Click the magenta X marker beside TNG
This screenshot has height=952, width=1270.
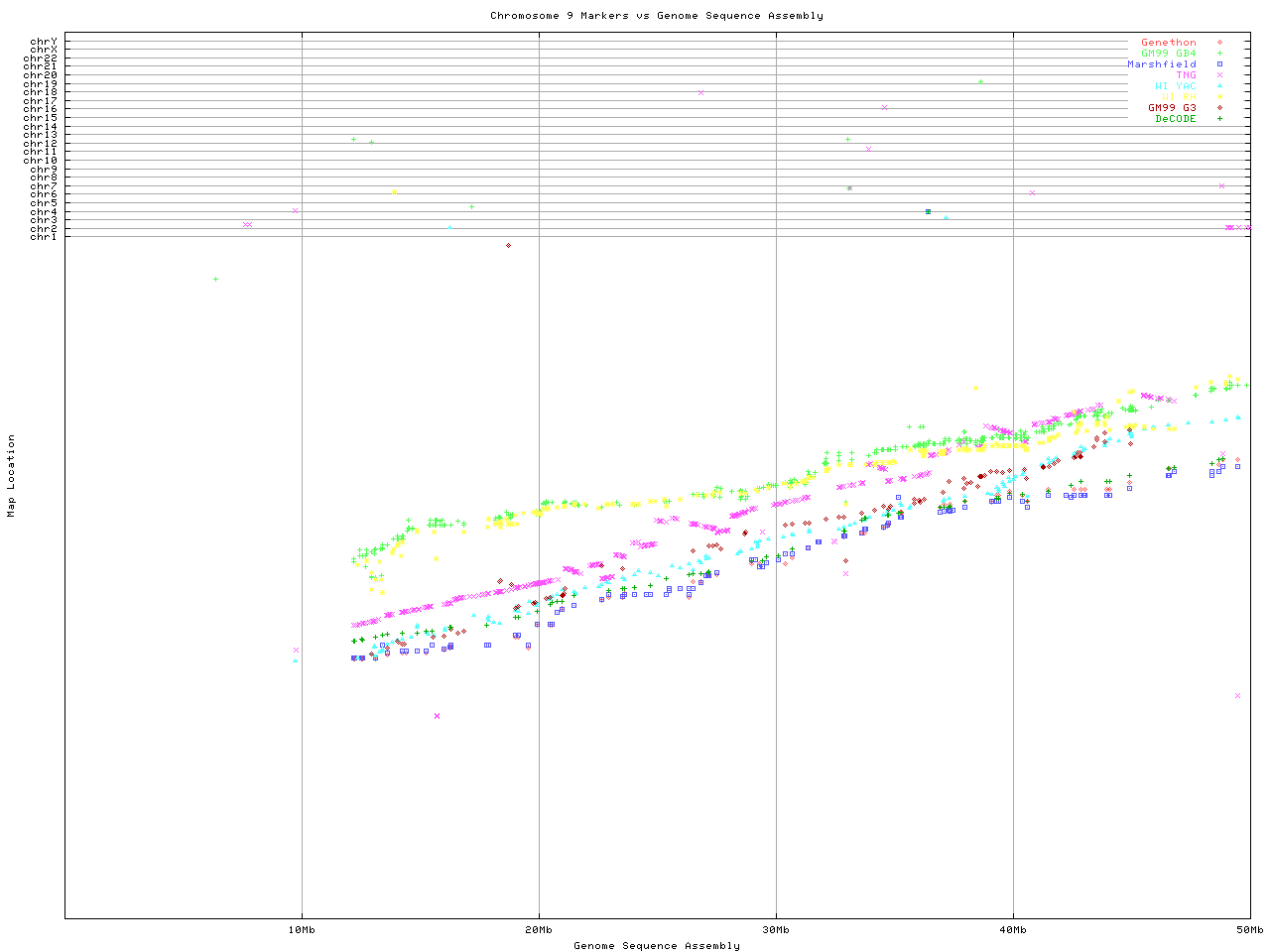(1219, 75)
